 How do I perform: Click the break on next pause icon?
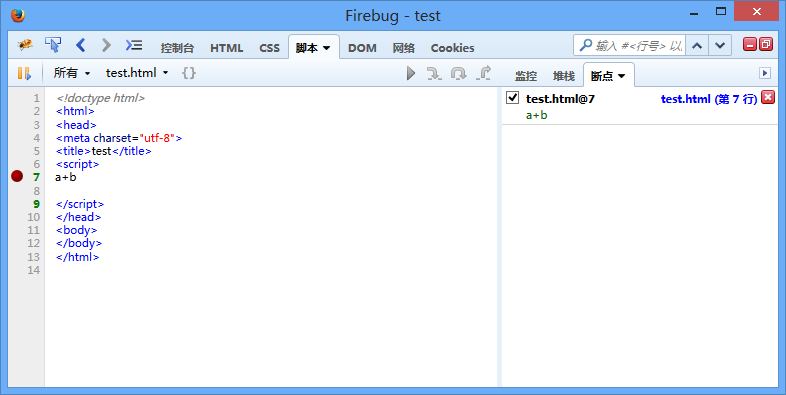(x=24, y=73)
